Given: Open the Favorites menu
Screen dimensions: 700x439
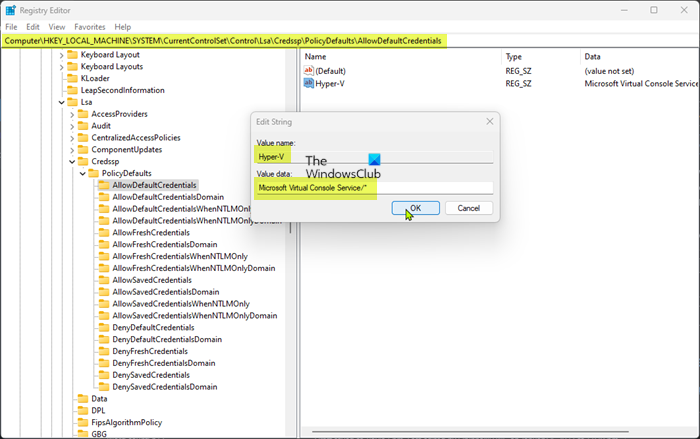Looking at the screenshot, I should coord(90,27).
